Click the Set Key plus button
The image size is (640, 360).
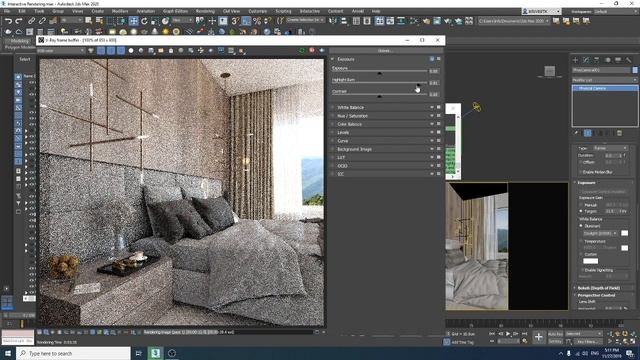coord(539,337)
